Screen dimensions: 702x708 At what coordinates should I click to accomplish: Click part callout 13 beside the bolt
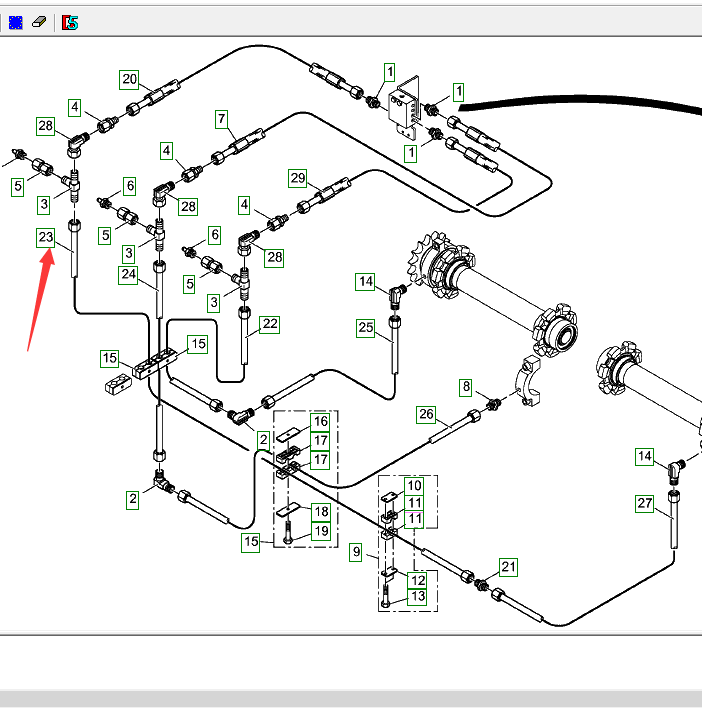pos(417,597)
